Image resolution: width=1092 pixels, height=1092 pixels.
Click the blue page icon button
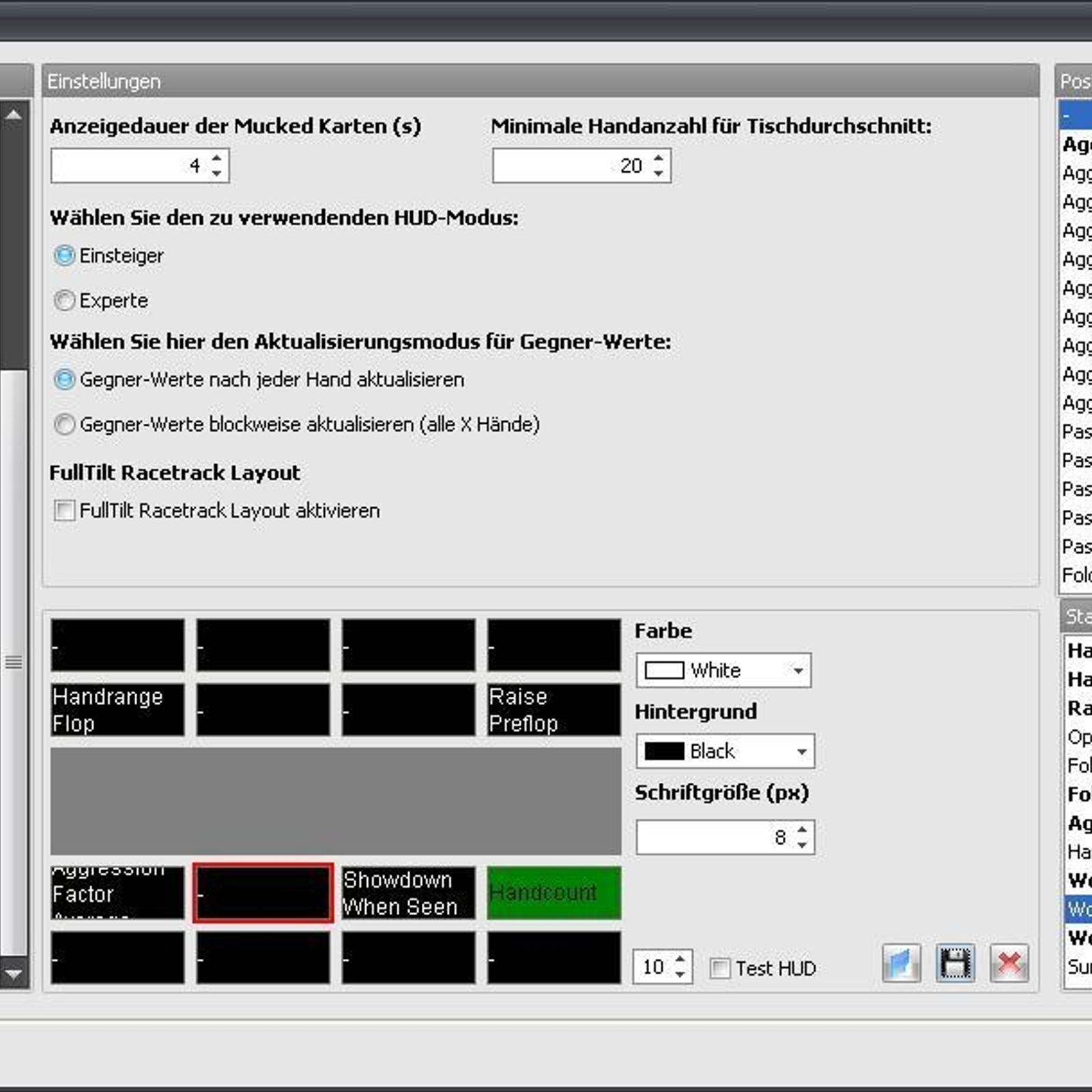point(901,963)
